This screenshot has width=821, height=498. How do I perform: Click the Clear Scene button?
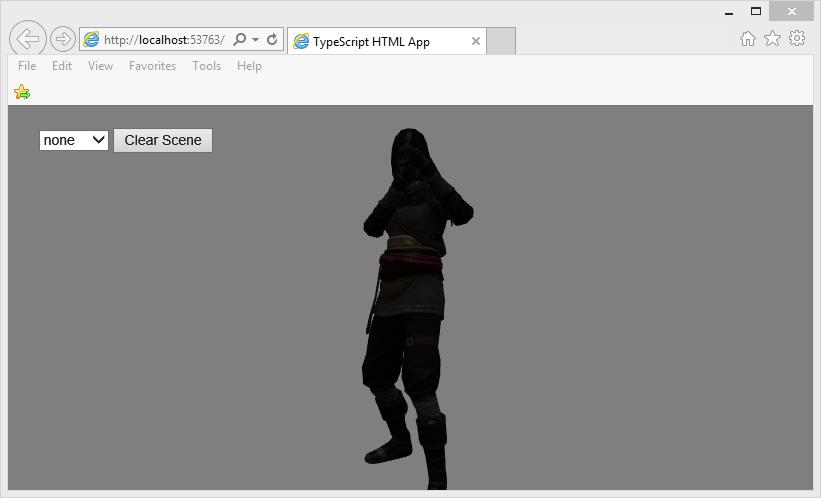pos(163,140)
